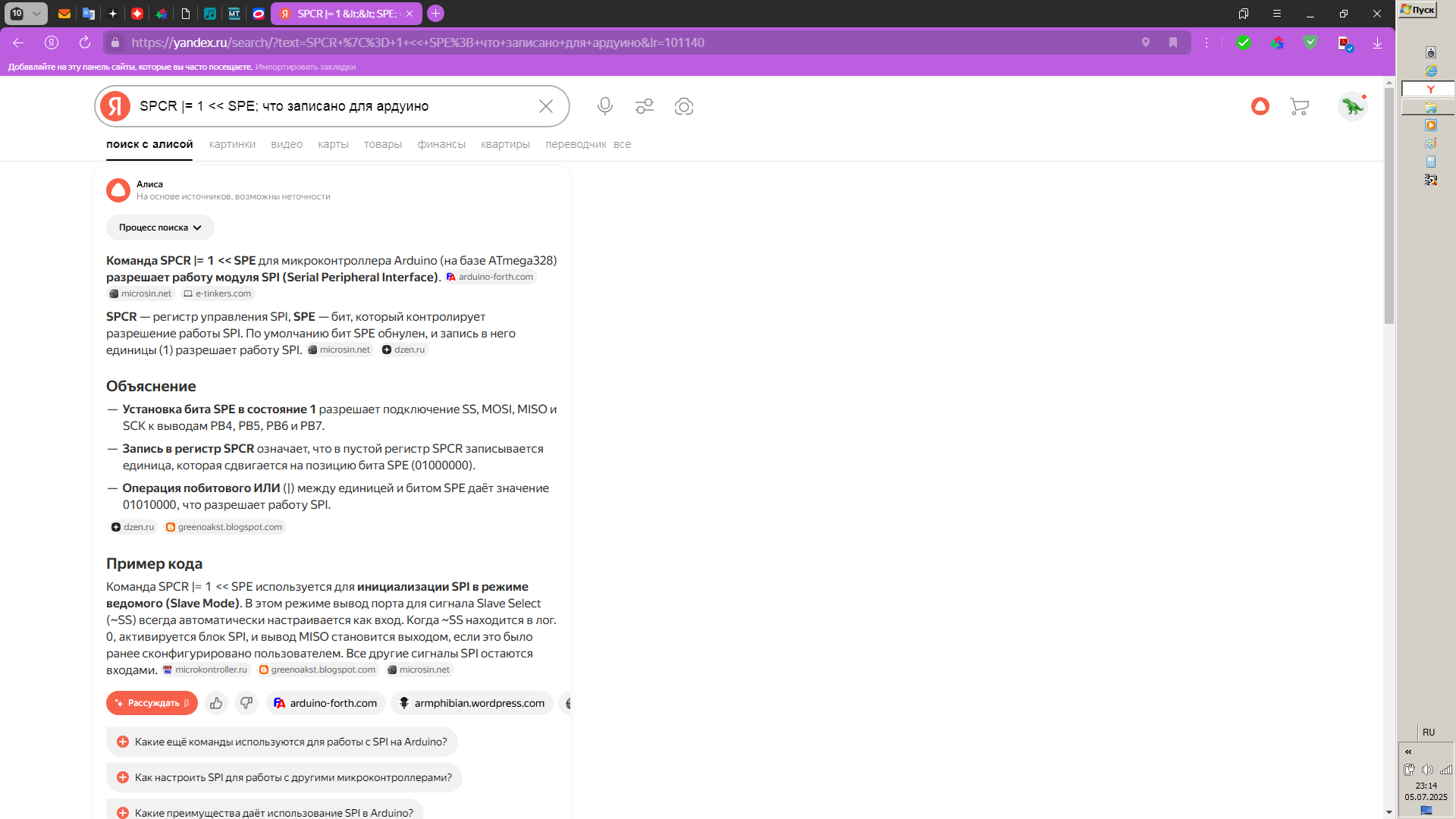This screenshot has height=819, width=1456.
Task: Open Alice assistant red circle icon in header
Action: coord(1260,106)
